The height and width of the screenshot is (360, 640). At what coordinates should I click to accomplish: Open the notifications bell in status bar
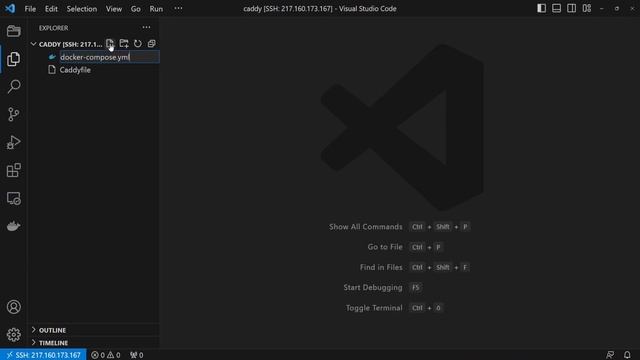(x=627, y=355)
